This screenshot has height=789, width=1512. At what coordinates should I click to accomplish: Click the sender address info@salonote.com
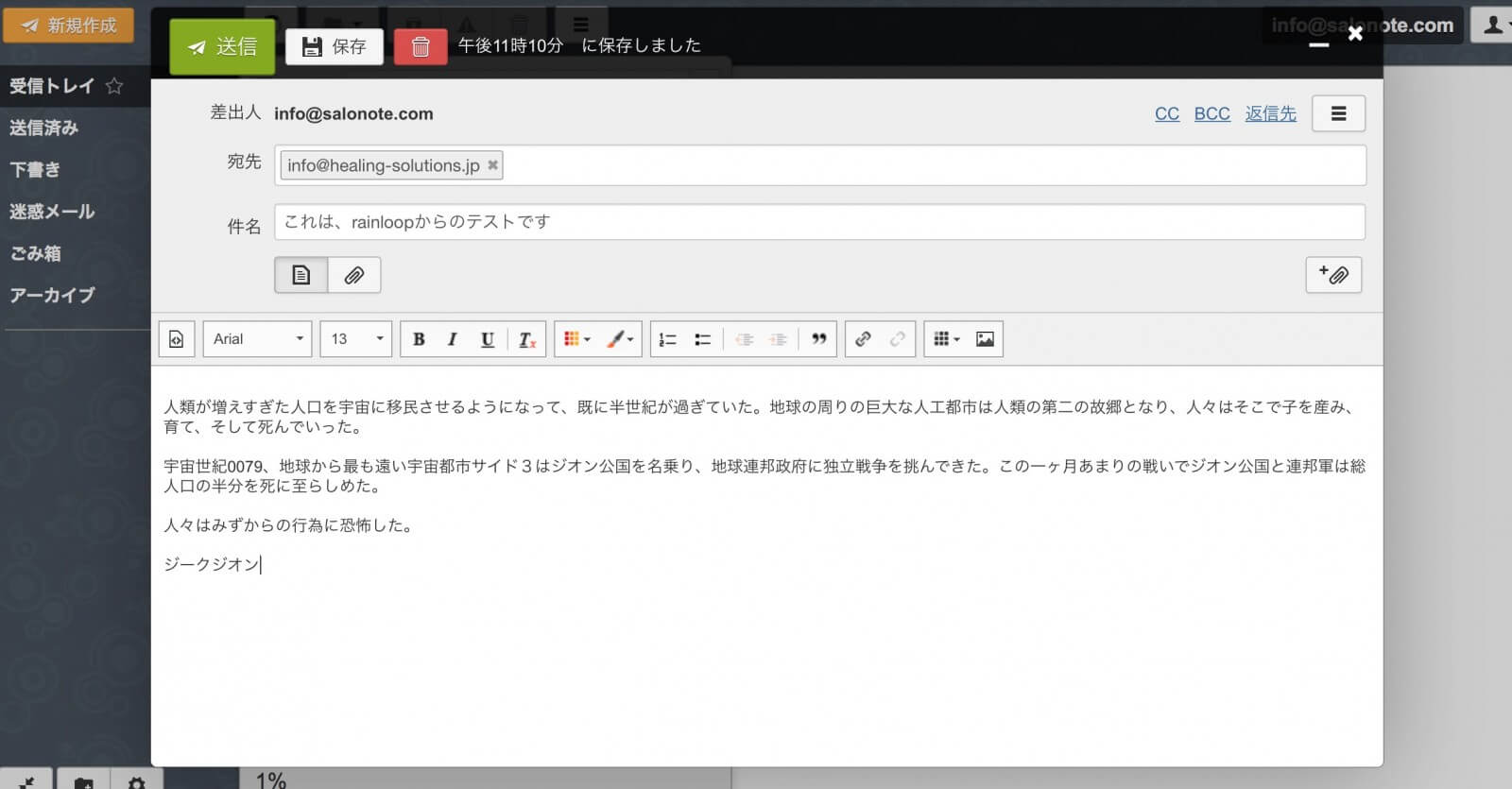353,113
